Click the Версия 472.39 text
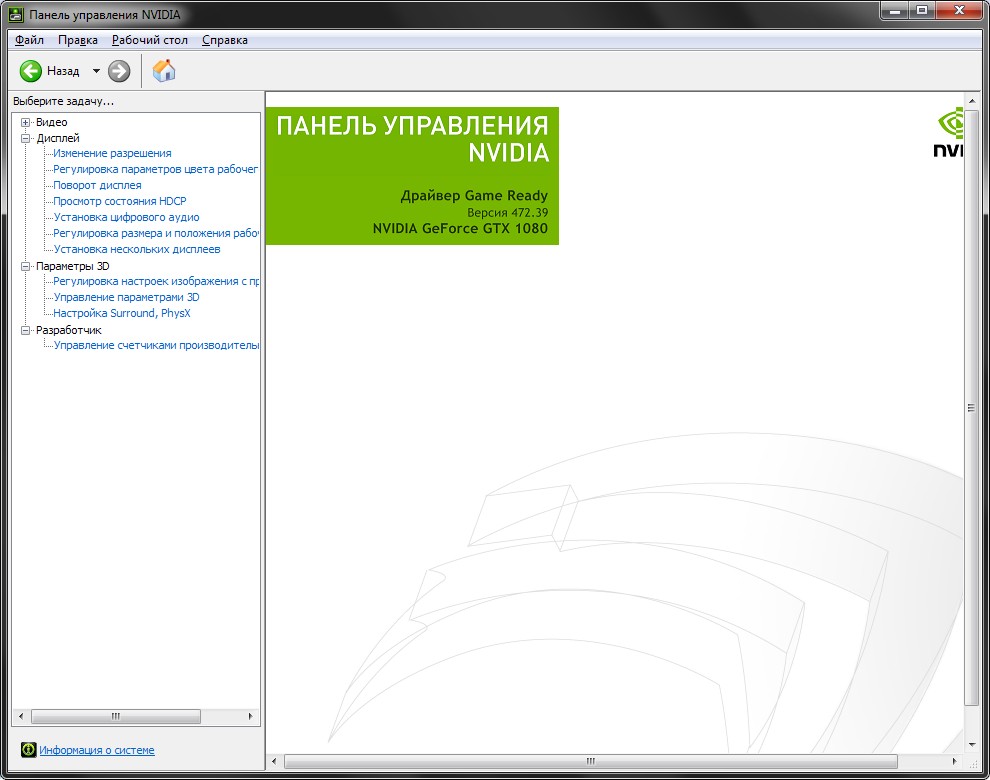 click(508, 213)
